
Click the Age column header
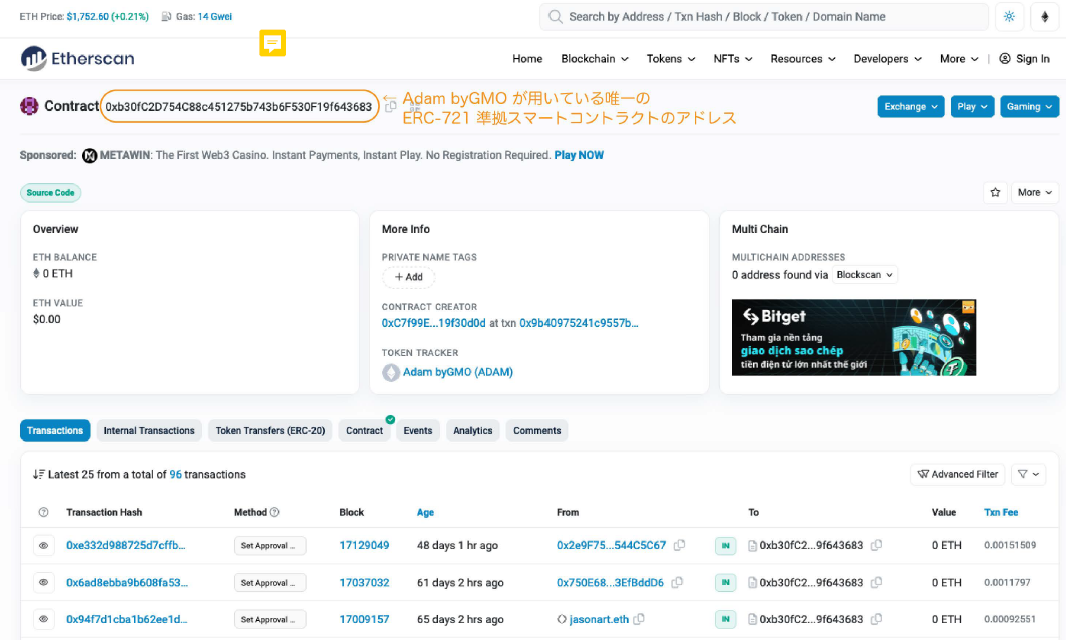pos(425,512)
